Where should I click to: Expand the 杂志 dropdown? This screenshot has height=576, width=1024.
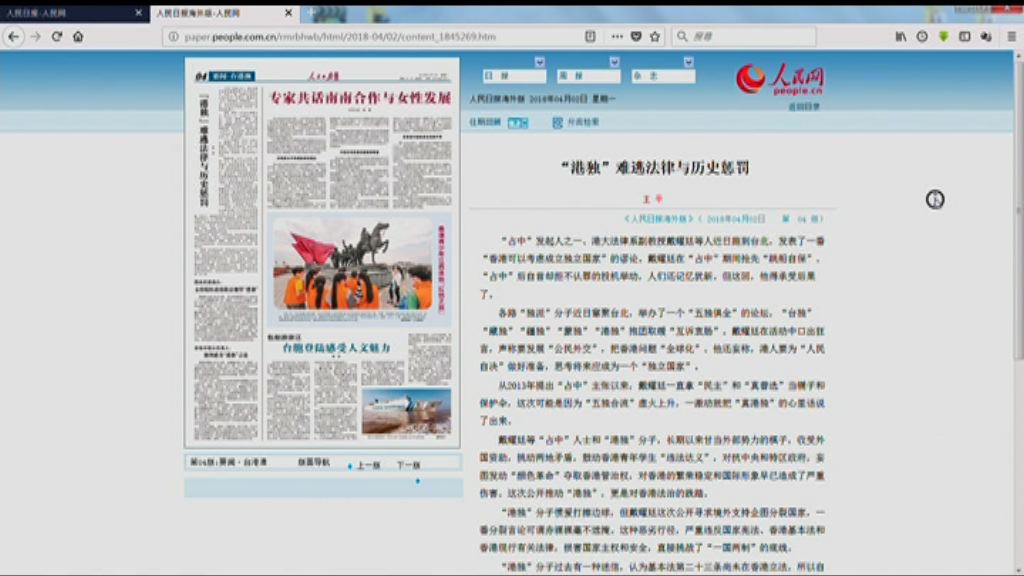(x=688, y=63)
